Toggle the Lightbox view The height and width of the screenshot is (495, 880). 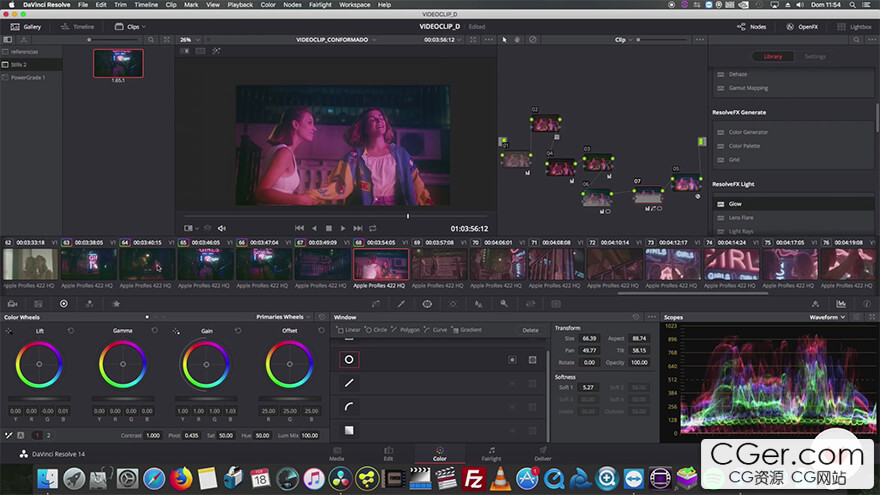click(x=854, y=26)
